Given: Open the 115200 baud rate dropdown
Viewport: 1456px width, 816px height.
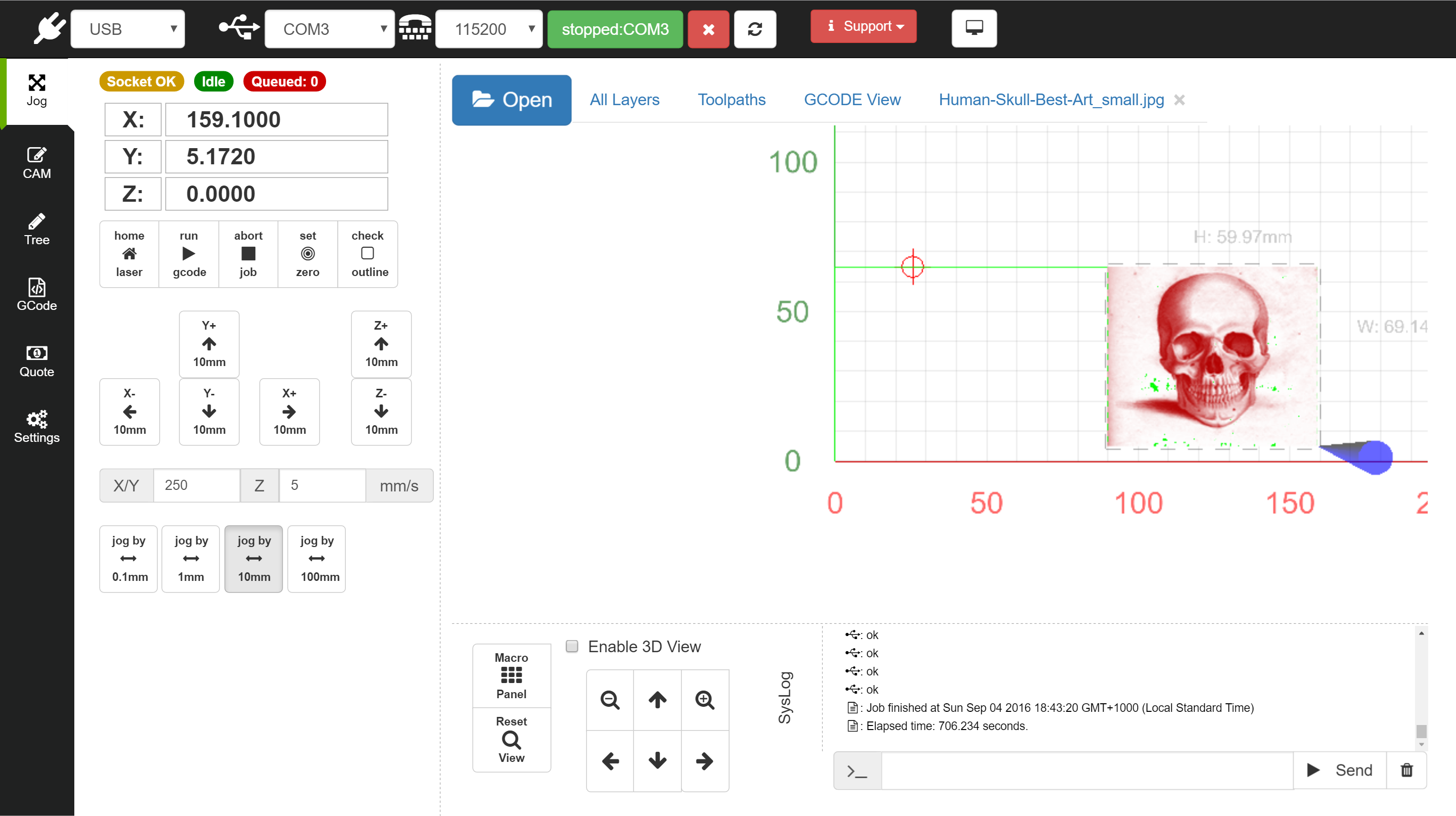Looking at the screenshot, I should coord(489,29).
